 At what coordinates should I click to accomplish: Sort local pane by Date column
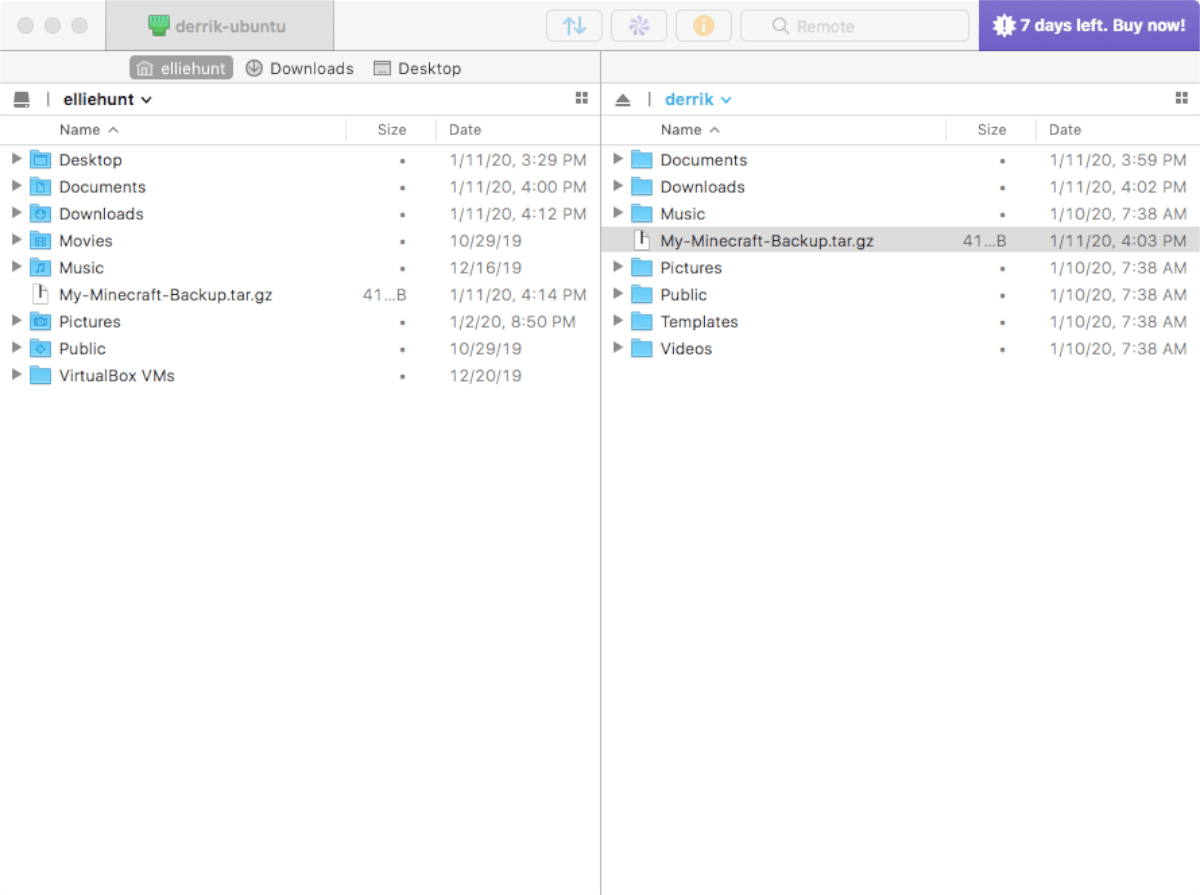click(465, 130)
